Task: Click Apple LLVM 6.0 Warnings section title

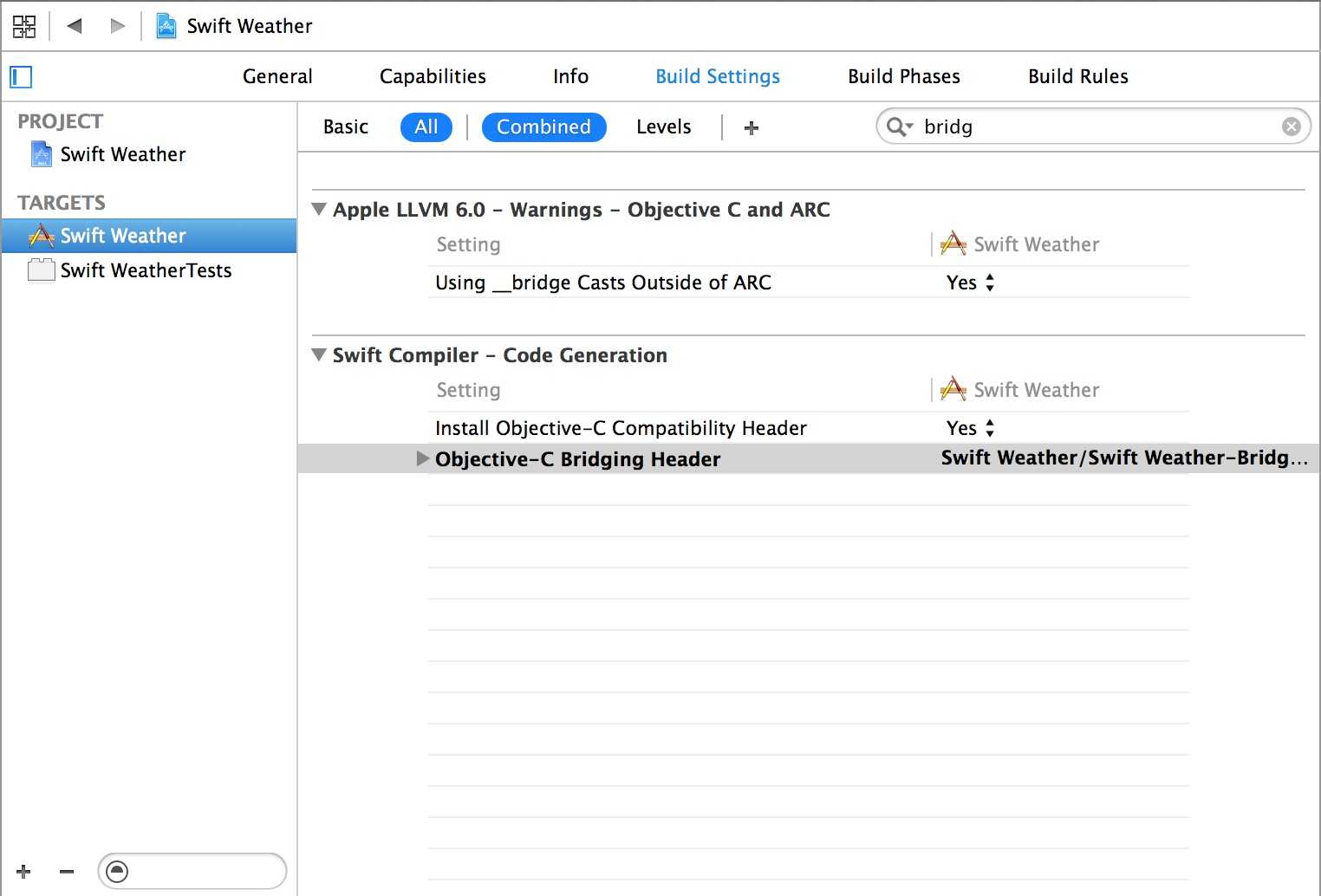Action: coord(582,210)
